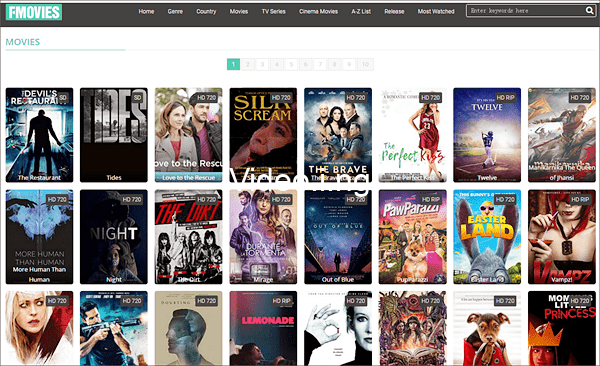
Task: Open TV Series section
Action: pyautogui.click(x=274, y=11)
